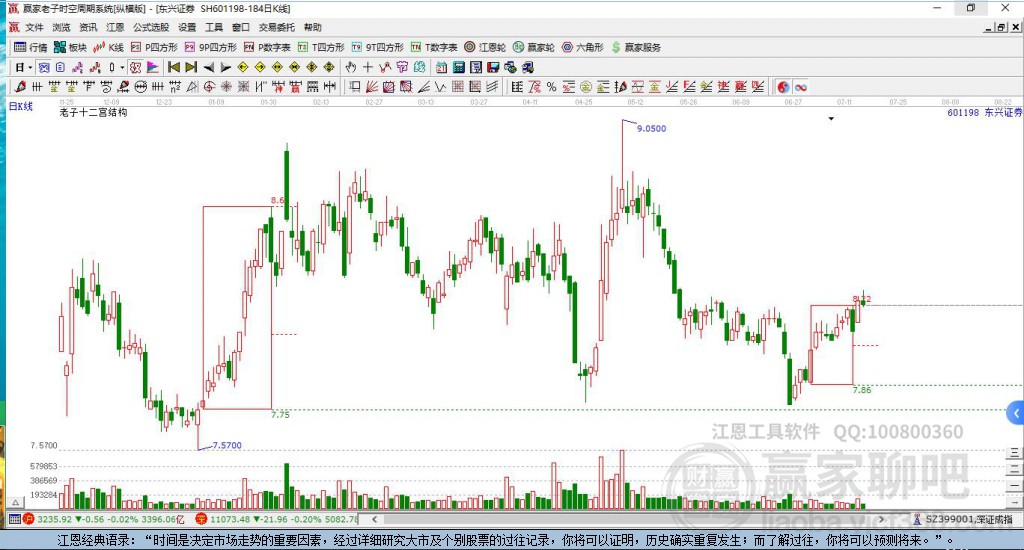Click the 老子十二宫结构 chart title
Image resolution: width=1024 pixels, height=550 pixels.
pyautogui.click(x=93, y=112)
